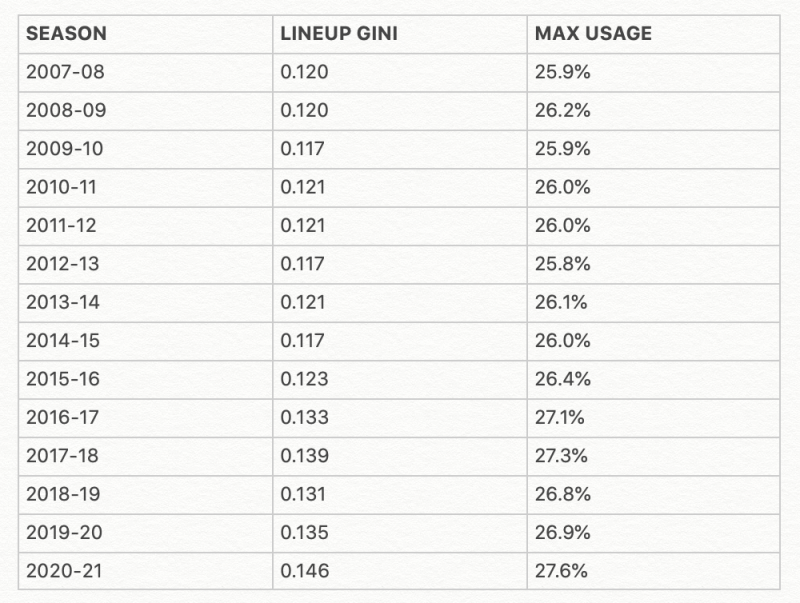Click the 2019-20 season cell

65,533
